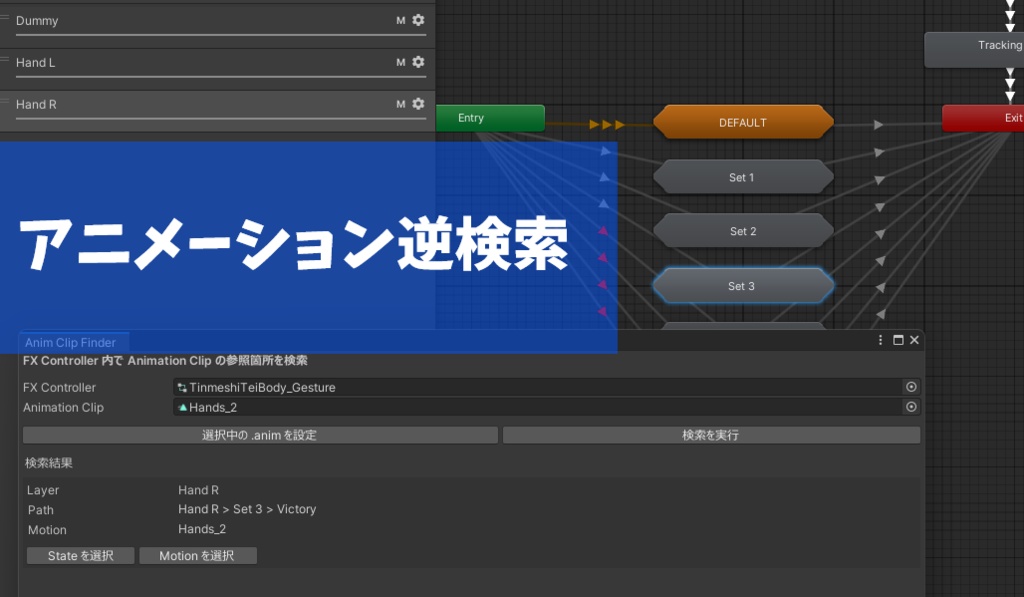
Task: Open the settings gear on the Dummy layer
Action: 418,19
